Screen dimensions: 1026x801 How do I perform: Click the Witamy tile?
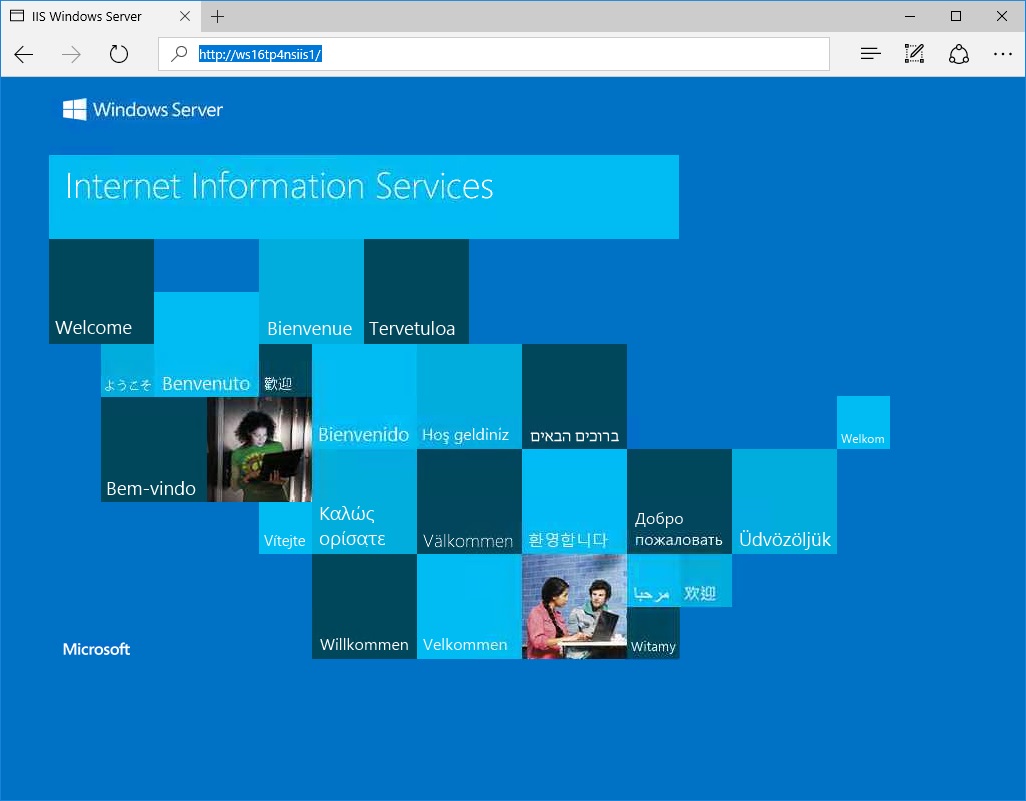(x=653, y=633)
